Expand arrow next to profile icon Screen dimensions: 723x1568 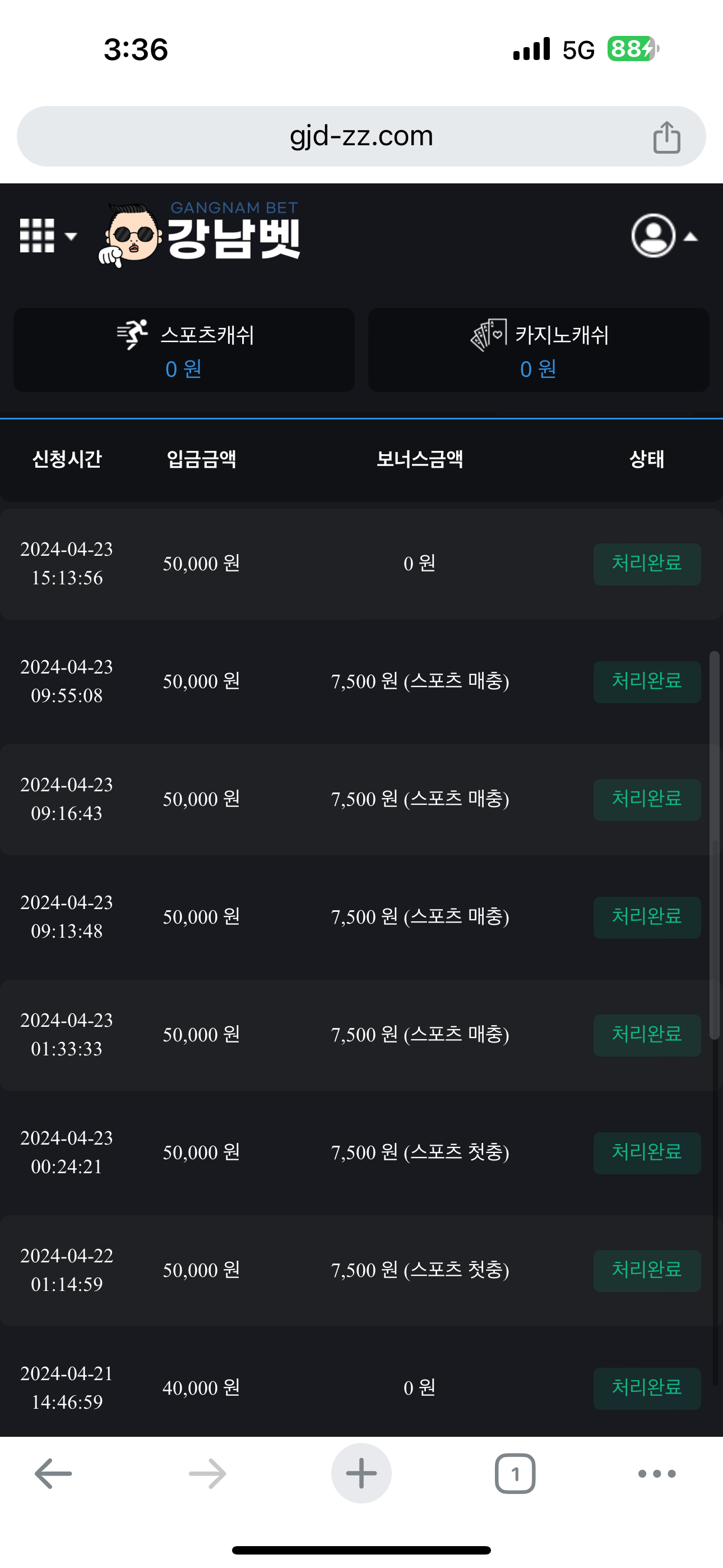[x=690, y=237]
